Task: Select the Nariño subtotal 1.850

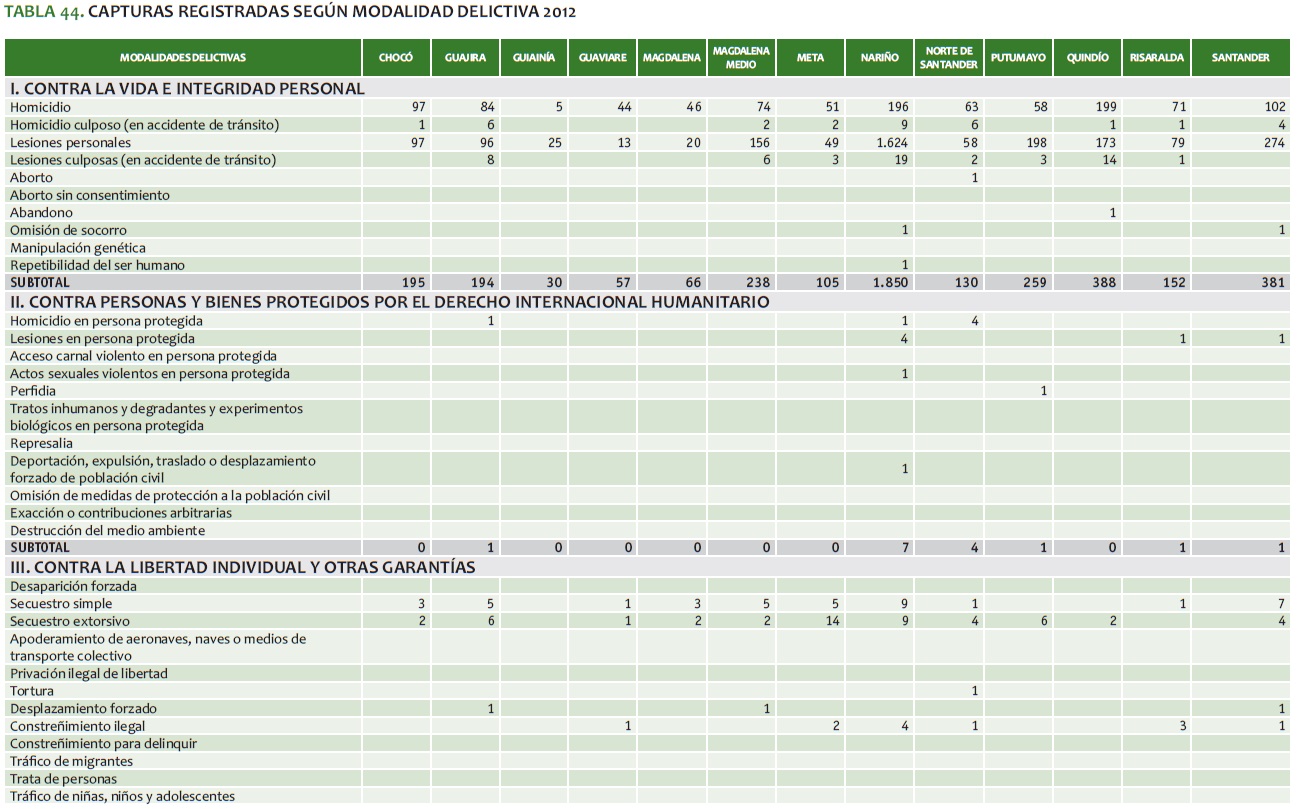Action: [890, 283]
